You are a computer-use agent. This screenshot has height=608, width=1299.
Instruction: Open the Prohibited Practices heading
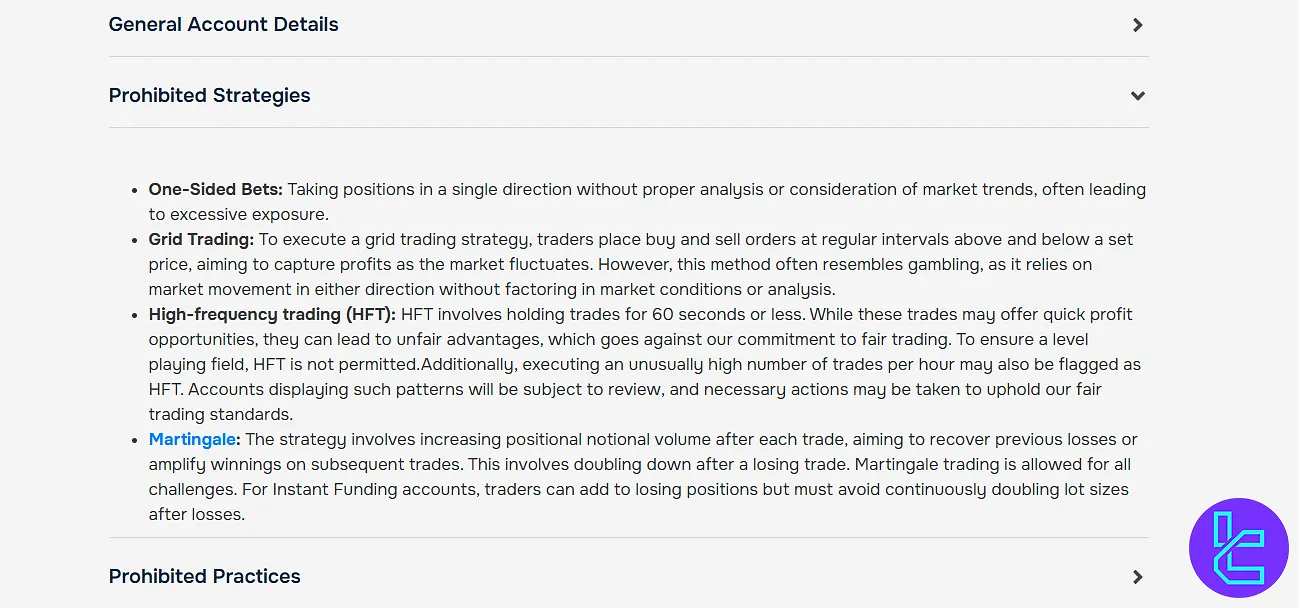point(204,577)
